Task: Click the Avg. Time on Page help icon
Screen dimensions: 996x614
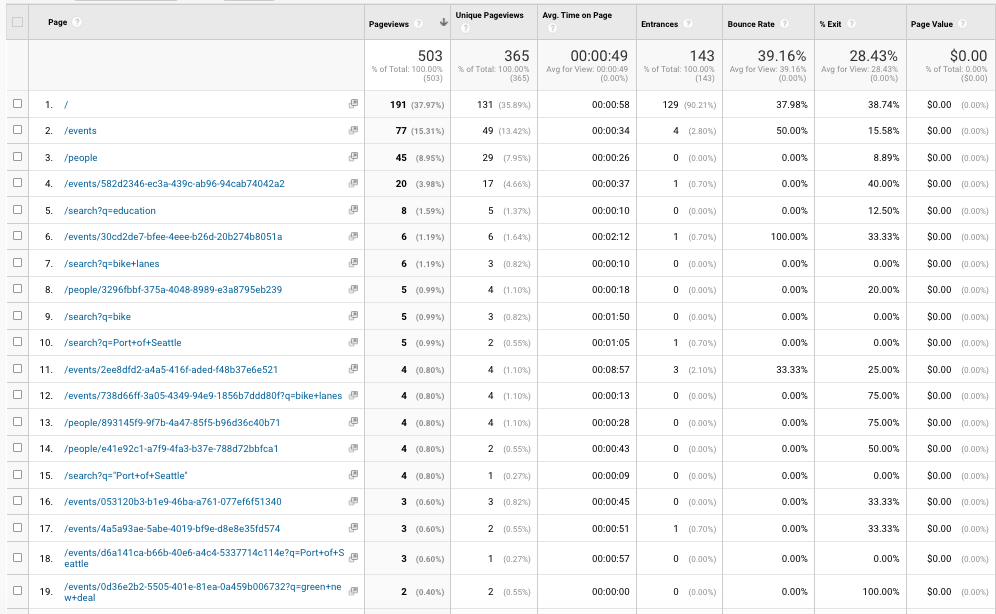Action: click(551, 27)
